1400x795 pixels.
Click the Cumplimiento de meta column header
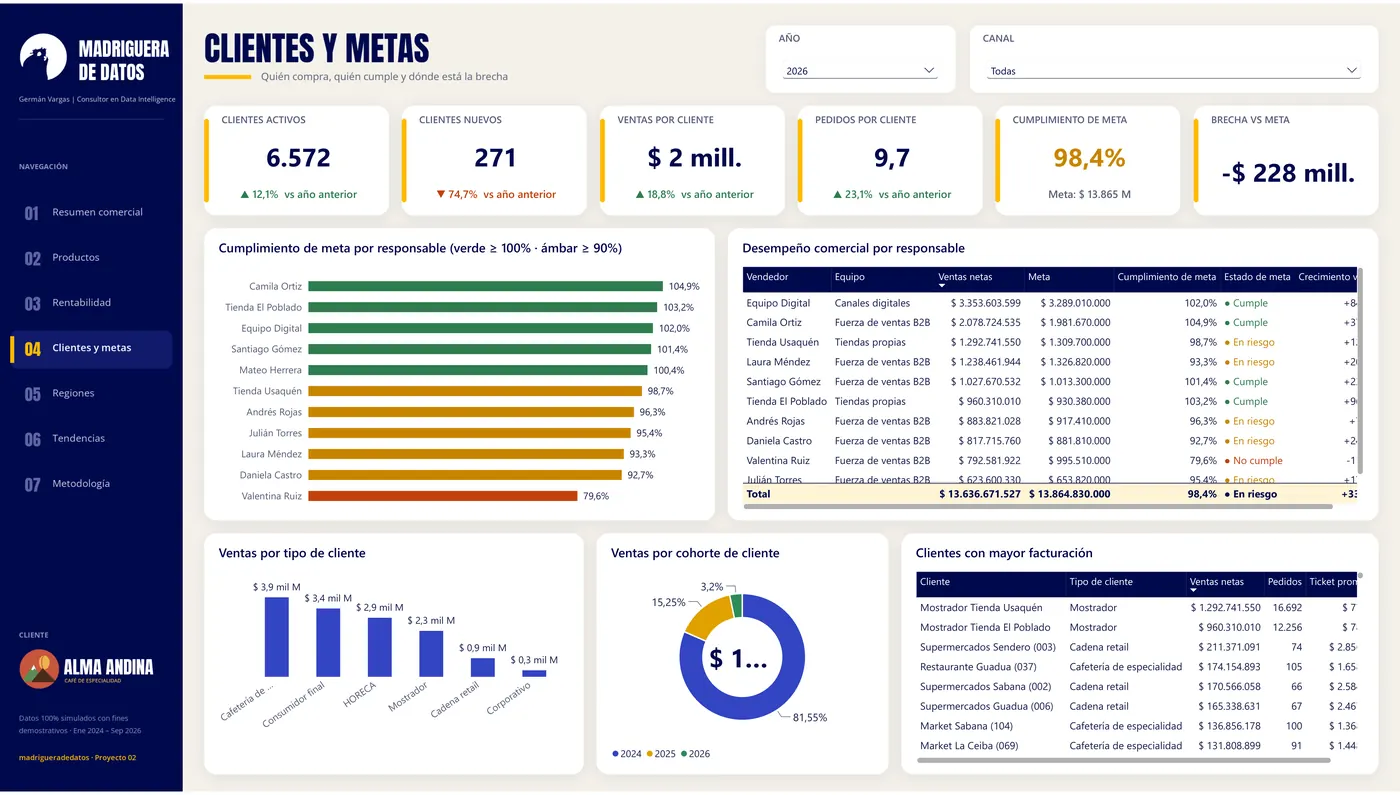coord(1166,278)
